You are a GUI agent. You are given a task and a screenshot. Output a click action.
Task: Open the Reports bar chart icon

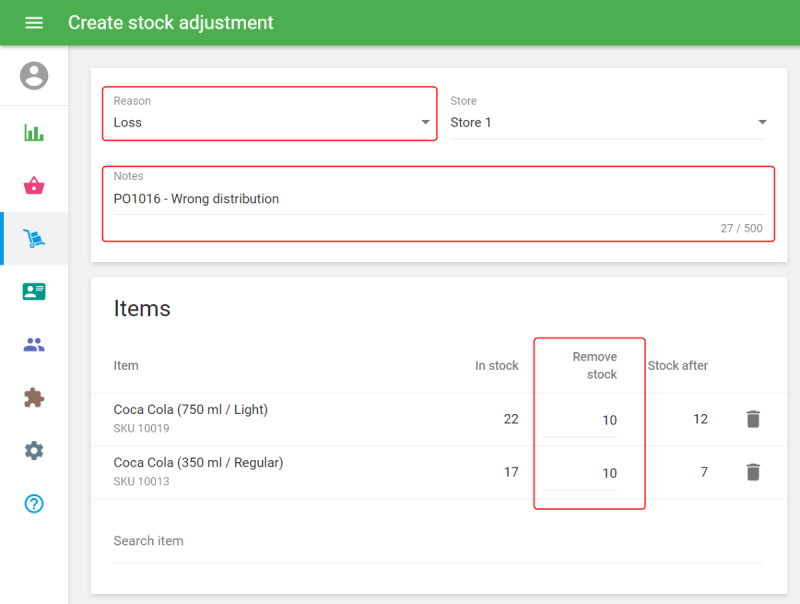coord(34,133)
